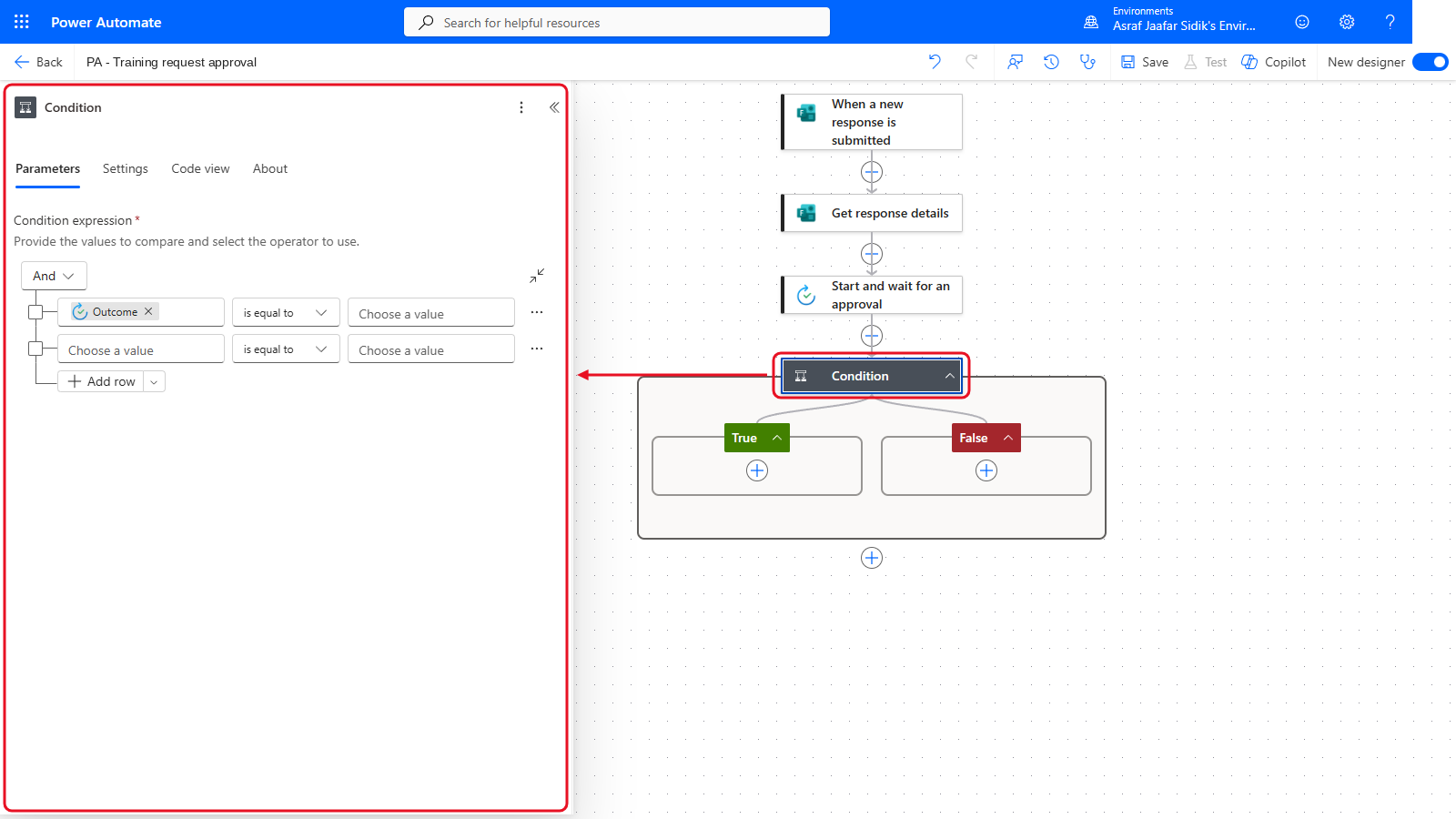The image size is (1456, 819).
Task: Click the False branch label
Action: click(973, 438)
